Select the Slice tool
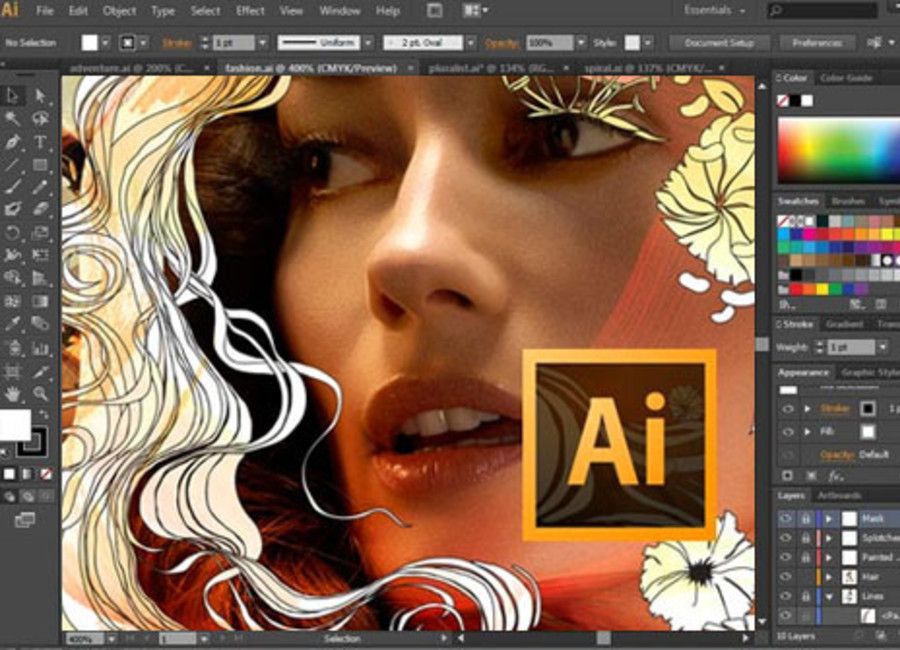The image size is (900, 650). (x=40, y=372)
